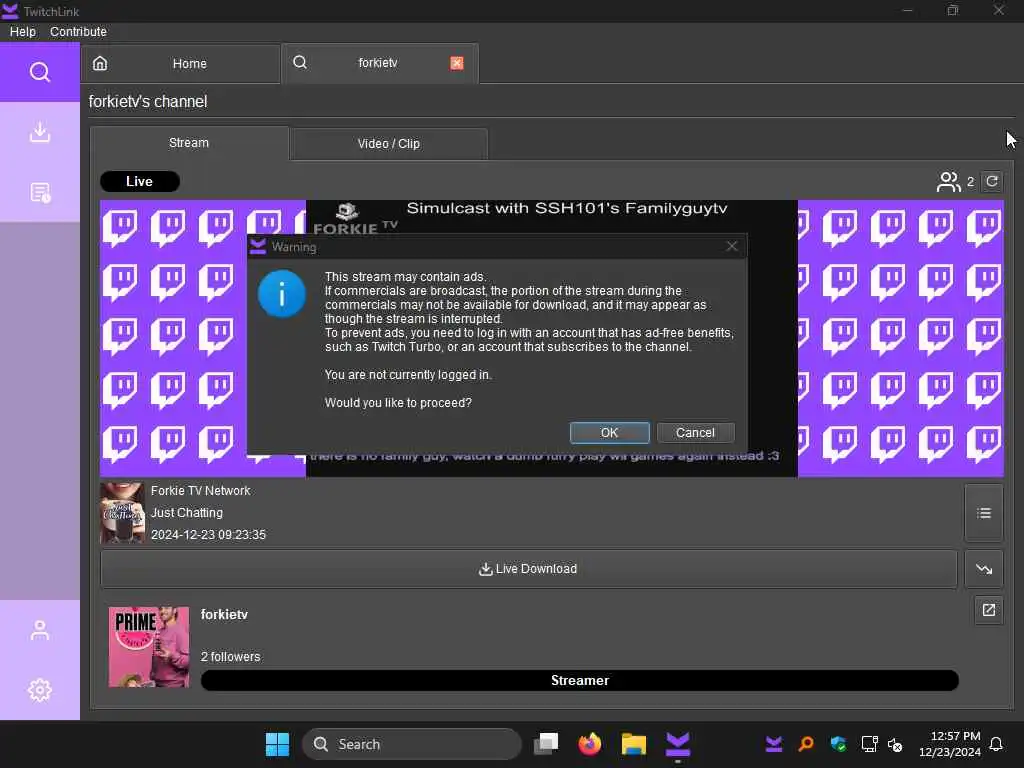Cancel the ads warning dialog

pos(696,432)
